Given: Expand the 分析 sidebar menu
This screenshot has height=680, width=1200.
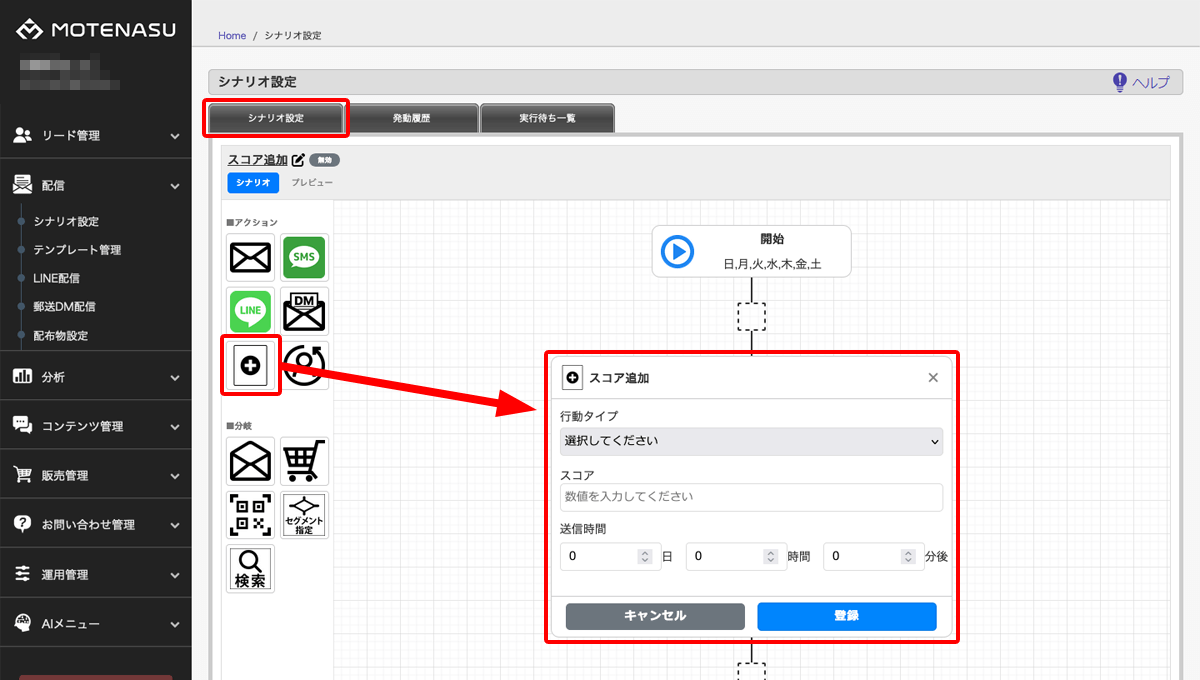Looking at the screenshot, I should tap(95, 377).
